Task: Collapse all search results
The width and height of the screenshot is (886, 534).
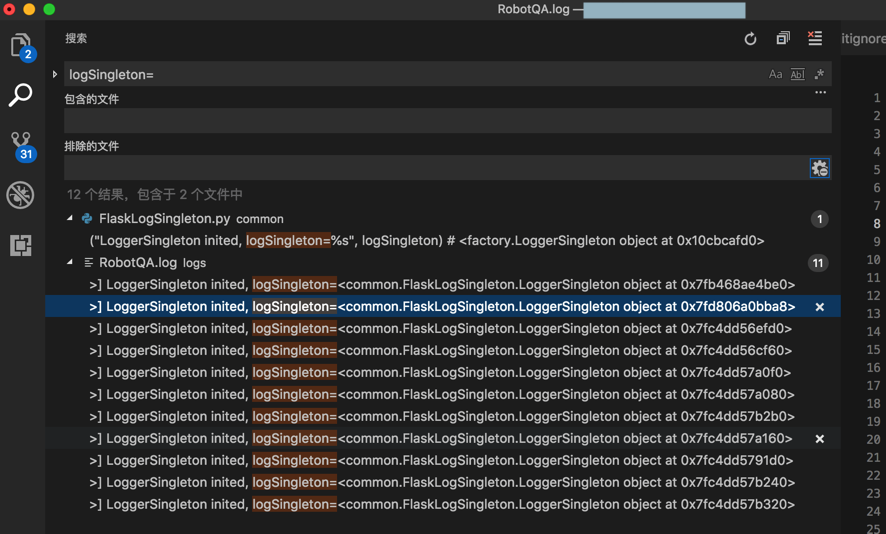Action: (x=783, y=39)
